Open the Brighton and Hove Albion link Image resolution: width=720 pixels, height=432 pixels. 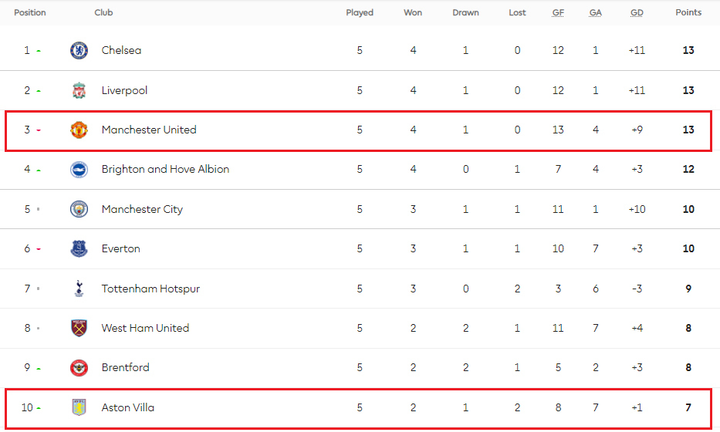pos(165,170)
